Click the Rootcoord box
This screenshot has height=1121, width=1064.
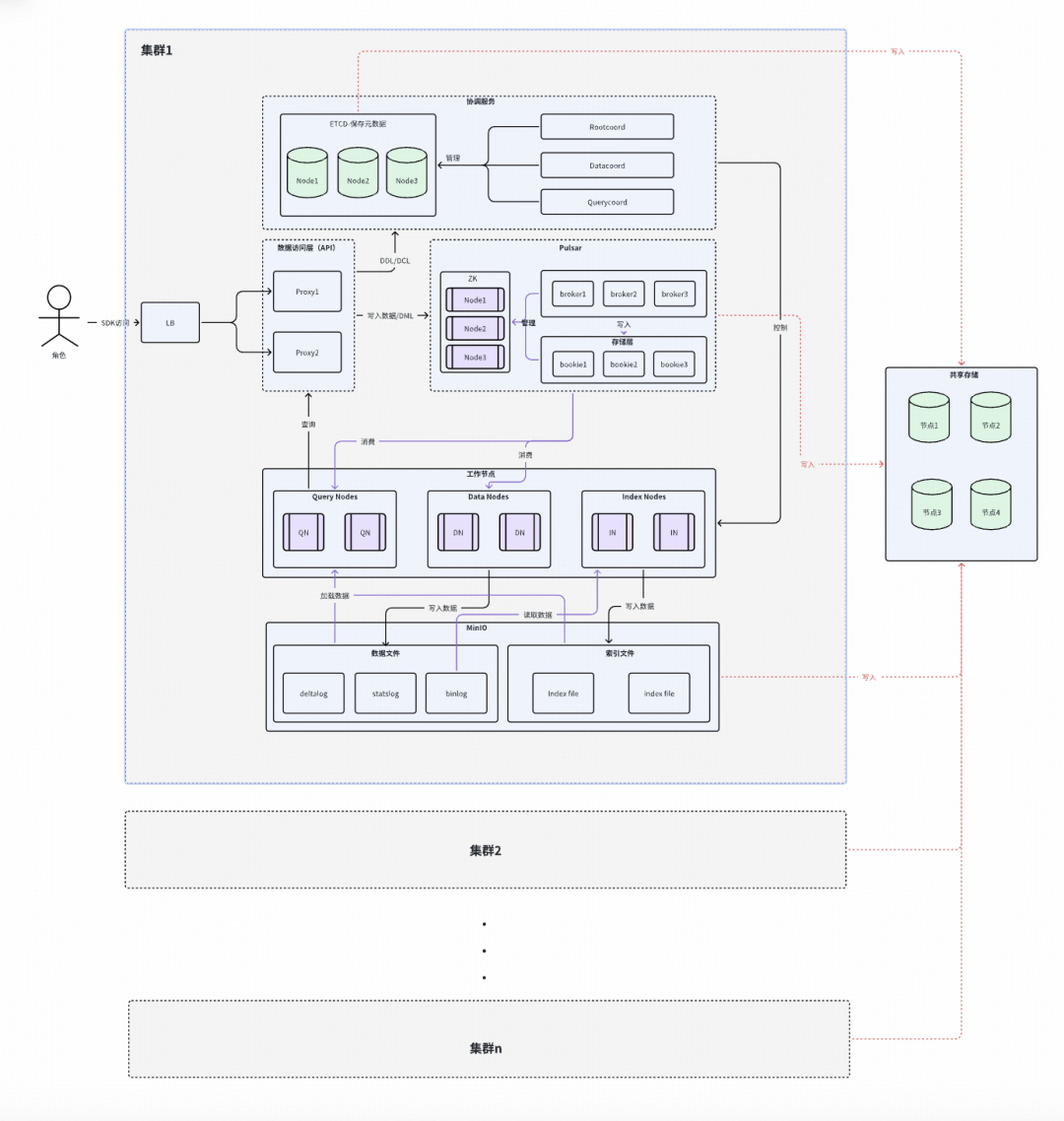pos(607,126)
